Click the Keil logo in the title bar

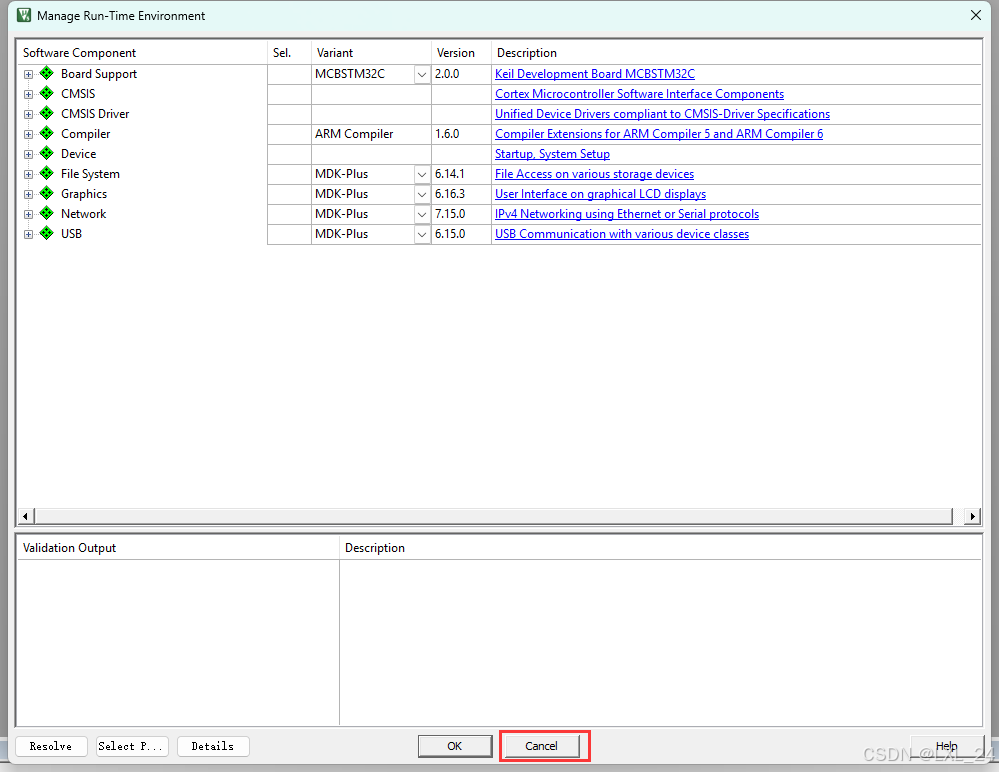[x=24, y=15]
